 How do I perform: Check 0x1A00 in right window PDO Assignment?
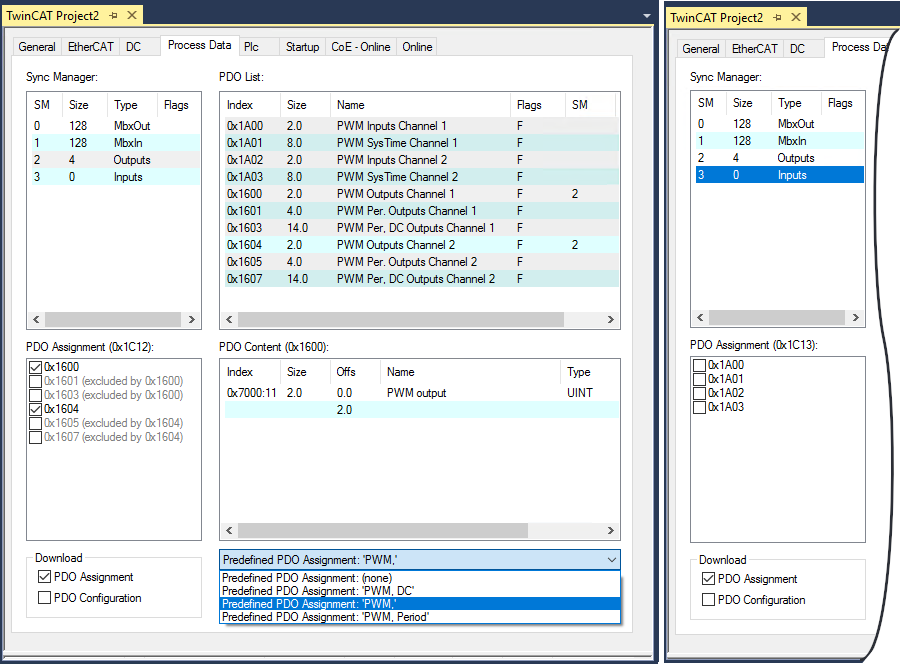click(x=699, y=365)
